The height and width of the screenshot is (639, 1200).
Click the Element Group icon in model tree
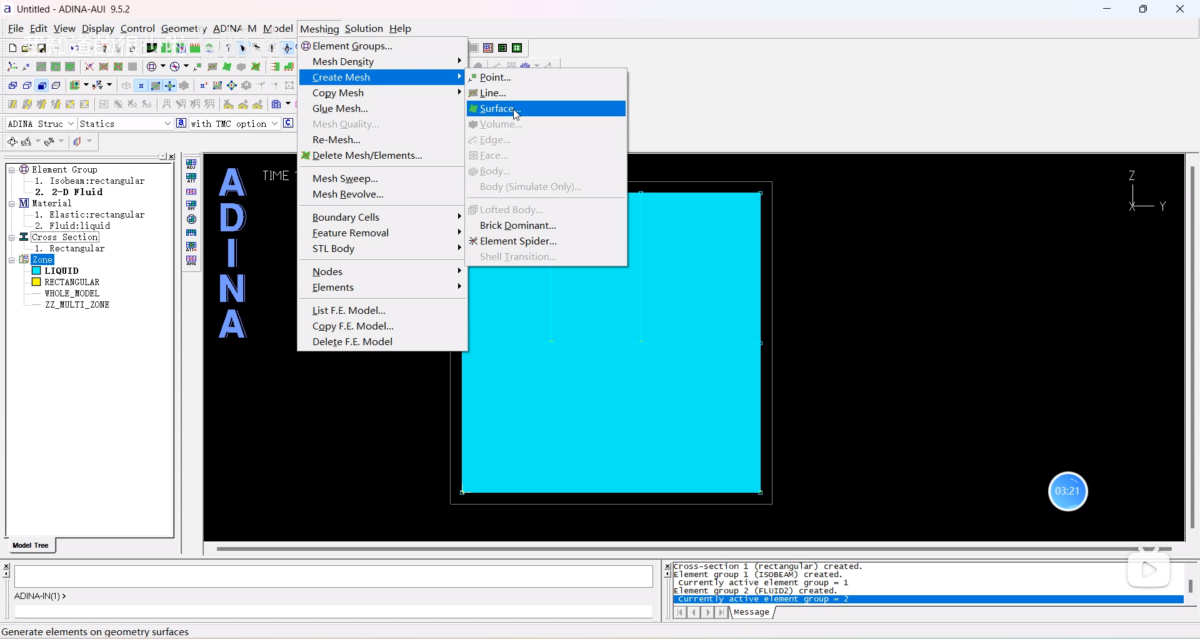24,170
